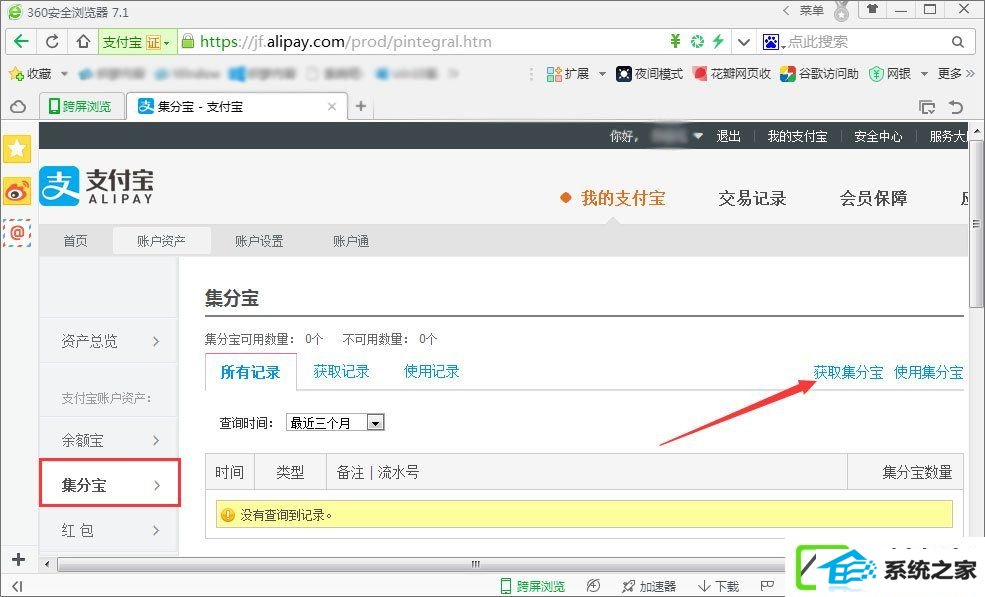The width and height of the screenshot is (985, 597).
Task: Click the 获取集分宝 link
Action: [848, 373]
